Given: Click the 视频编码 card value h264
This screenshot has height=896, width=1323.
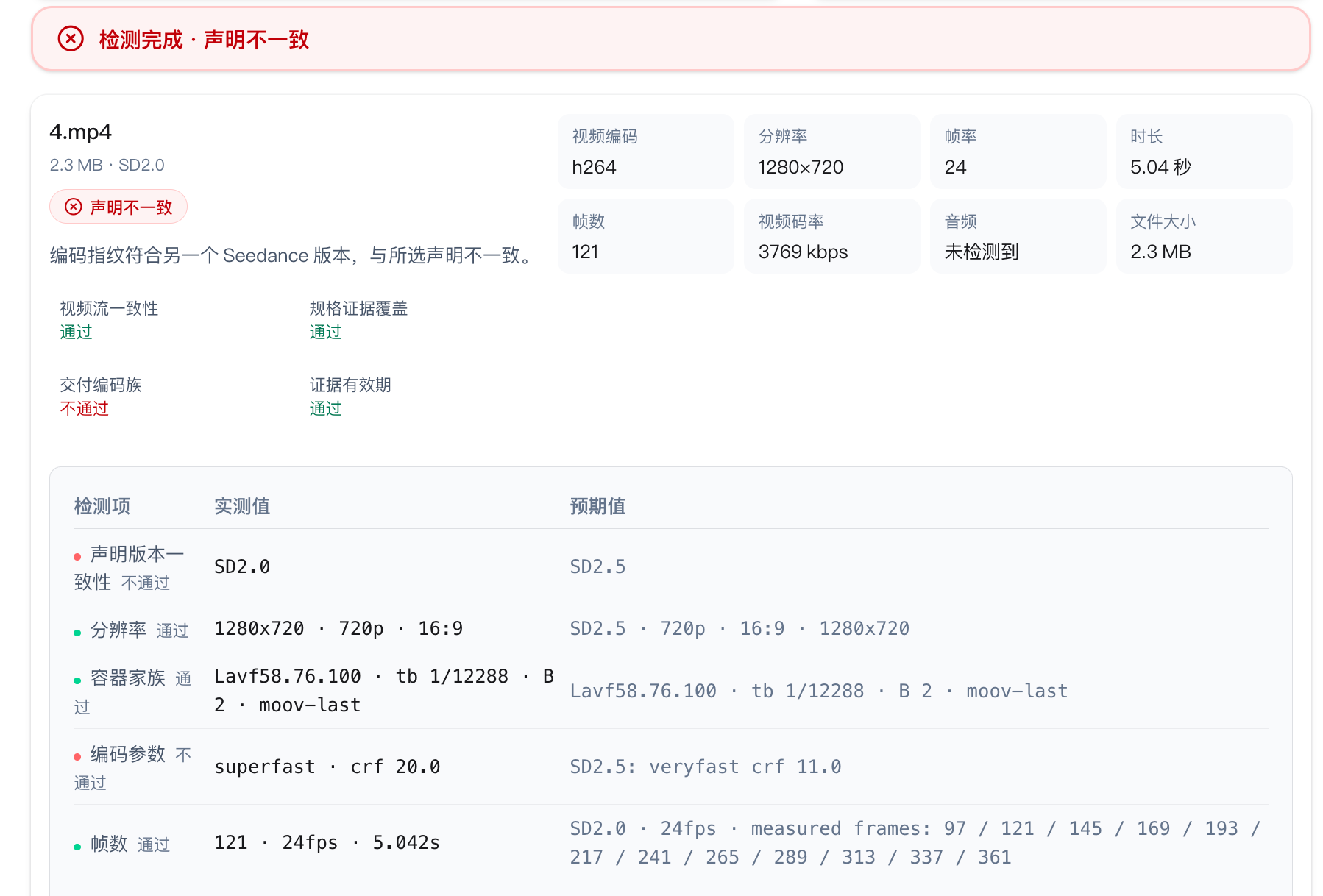Looking at the screenshot, I should 594,167.
